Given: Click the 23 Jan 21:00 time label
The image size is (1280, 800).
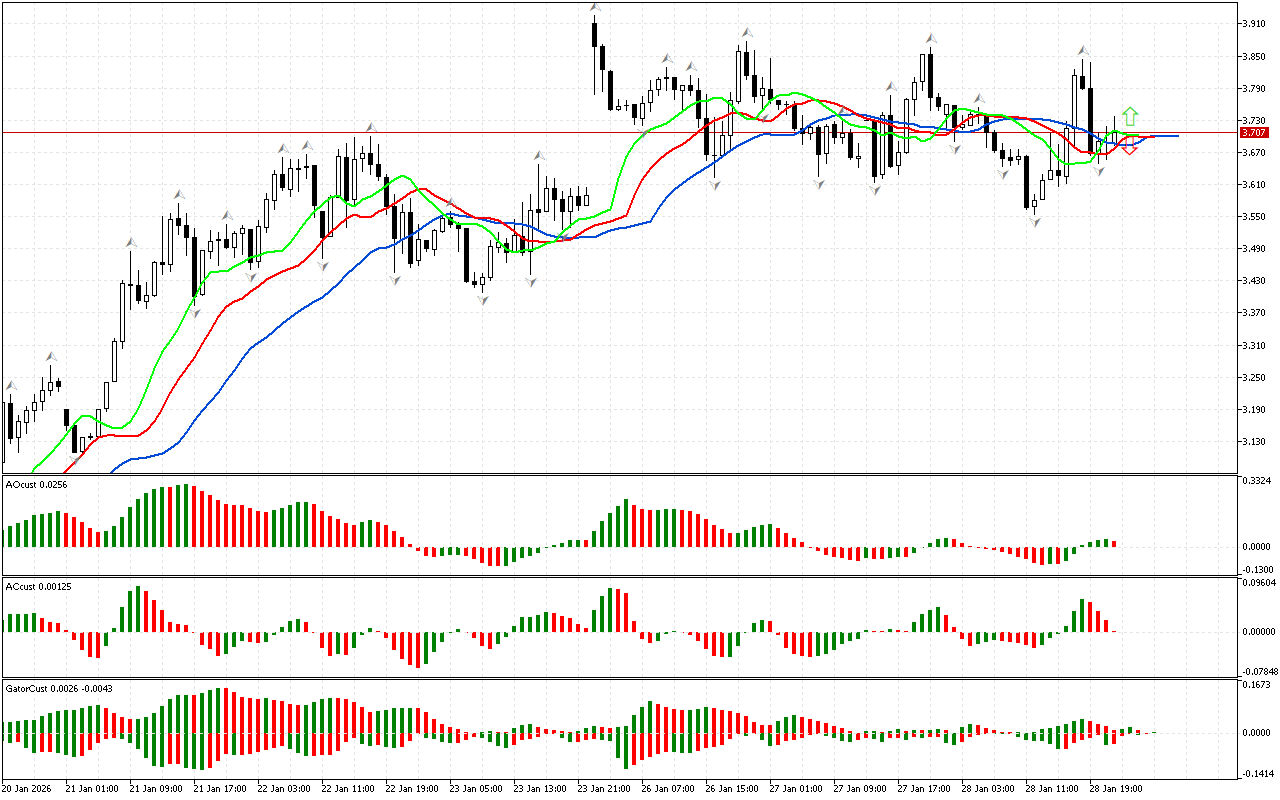Looking at the screenshot, I should click(x=606, y=789).
